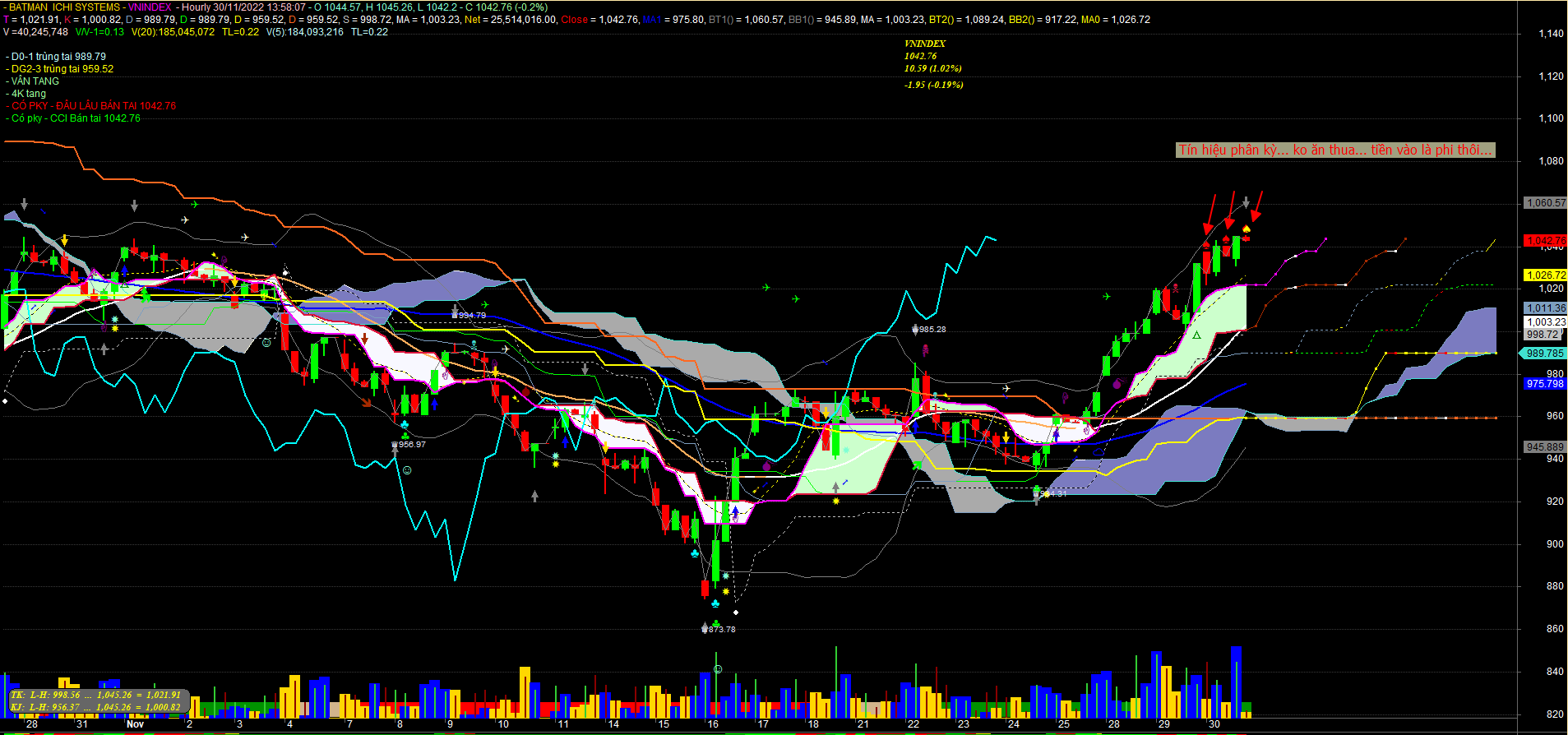
Task: Click the 'V =40,245,748' volume readout
Action: 36,32
